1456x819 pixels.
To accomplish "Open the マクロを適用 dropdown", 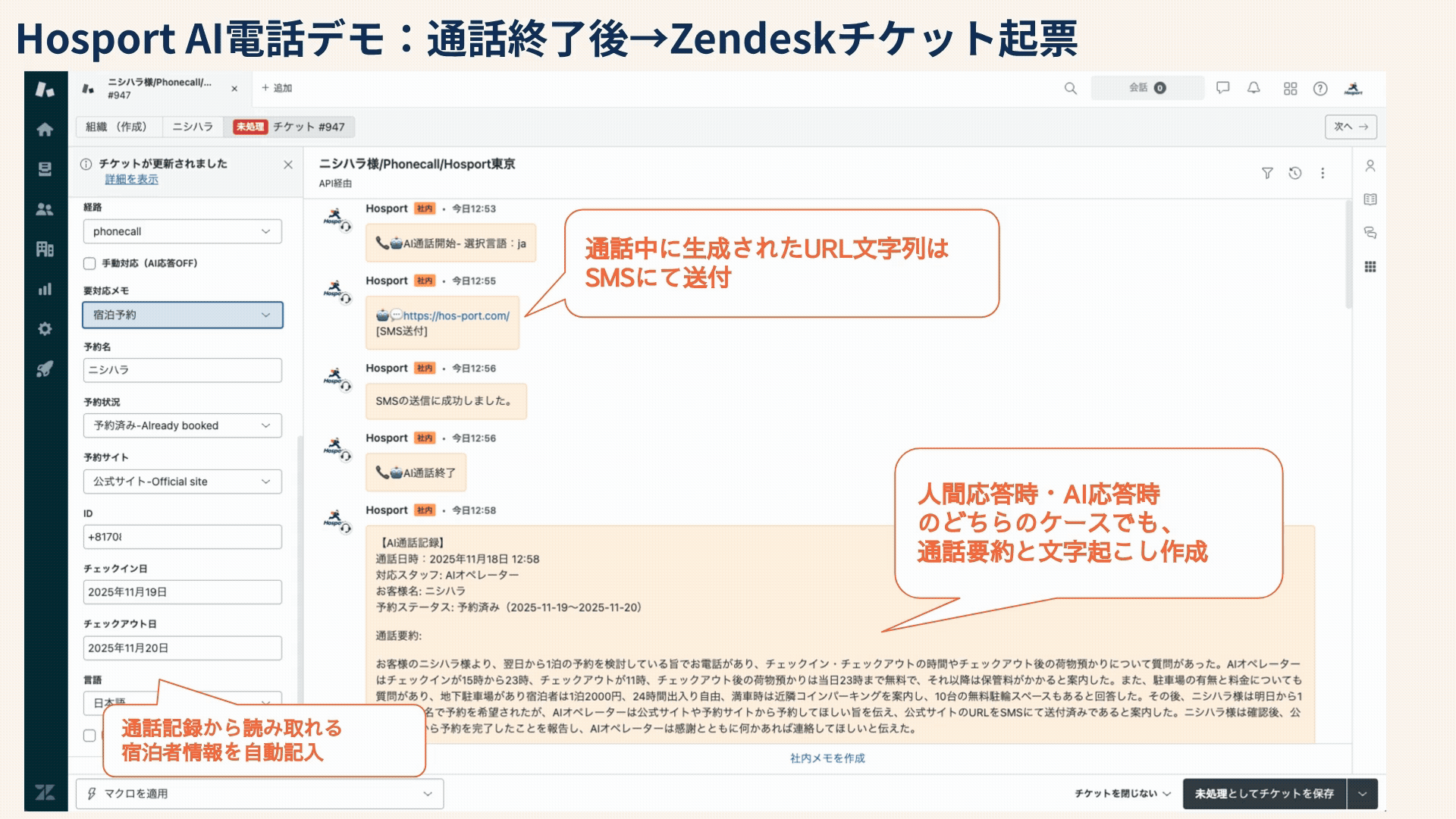I will tap(259, 793).
